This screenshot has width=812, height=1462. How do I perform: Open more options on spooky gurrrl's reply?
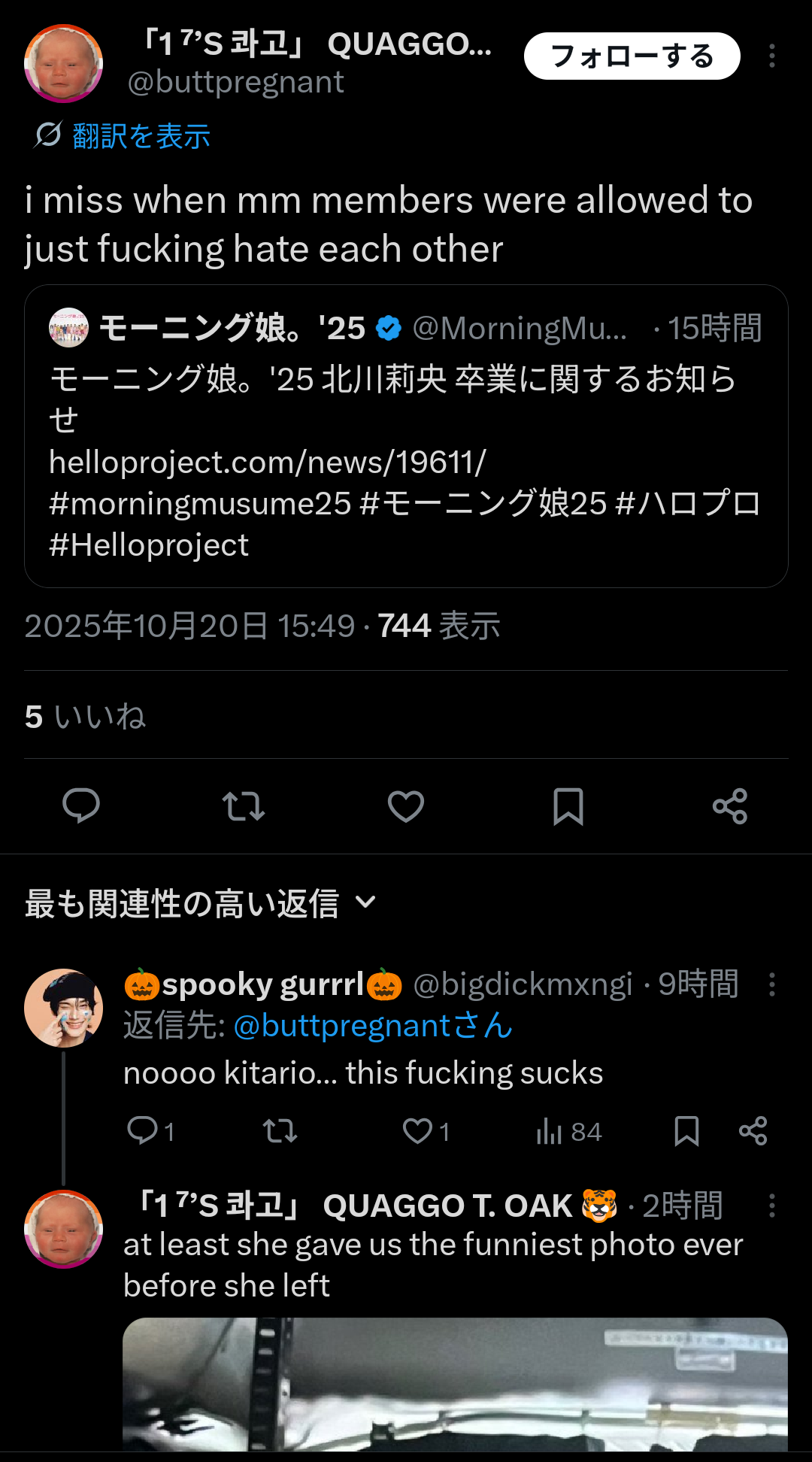click(771, 984)
